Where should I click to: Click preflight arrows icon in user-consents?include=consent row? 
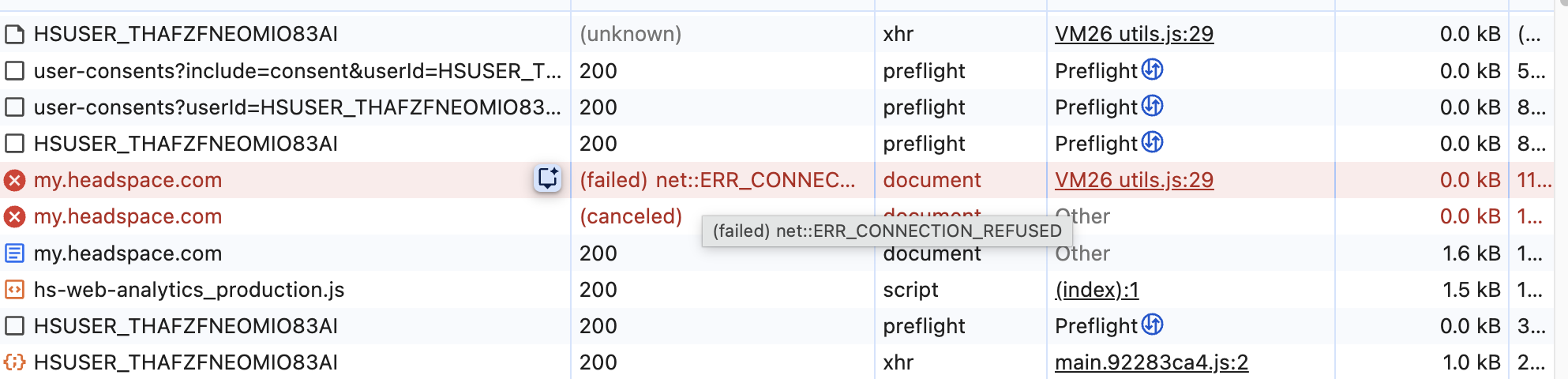point(1153,70)
